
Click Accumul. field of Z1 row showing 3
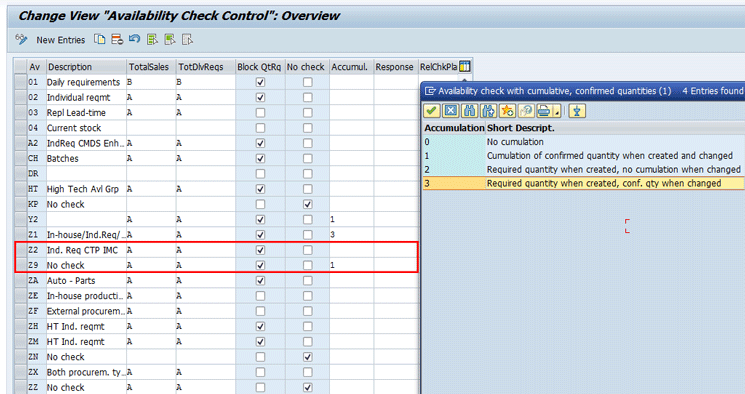click(351, 235)
